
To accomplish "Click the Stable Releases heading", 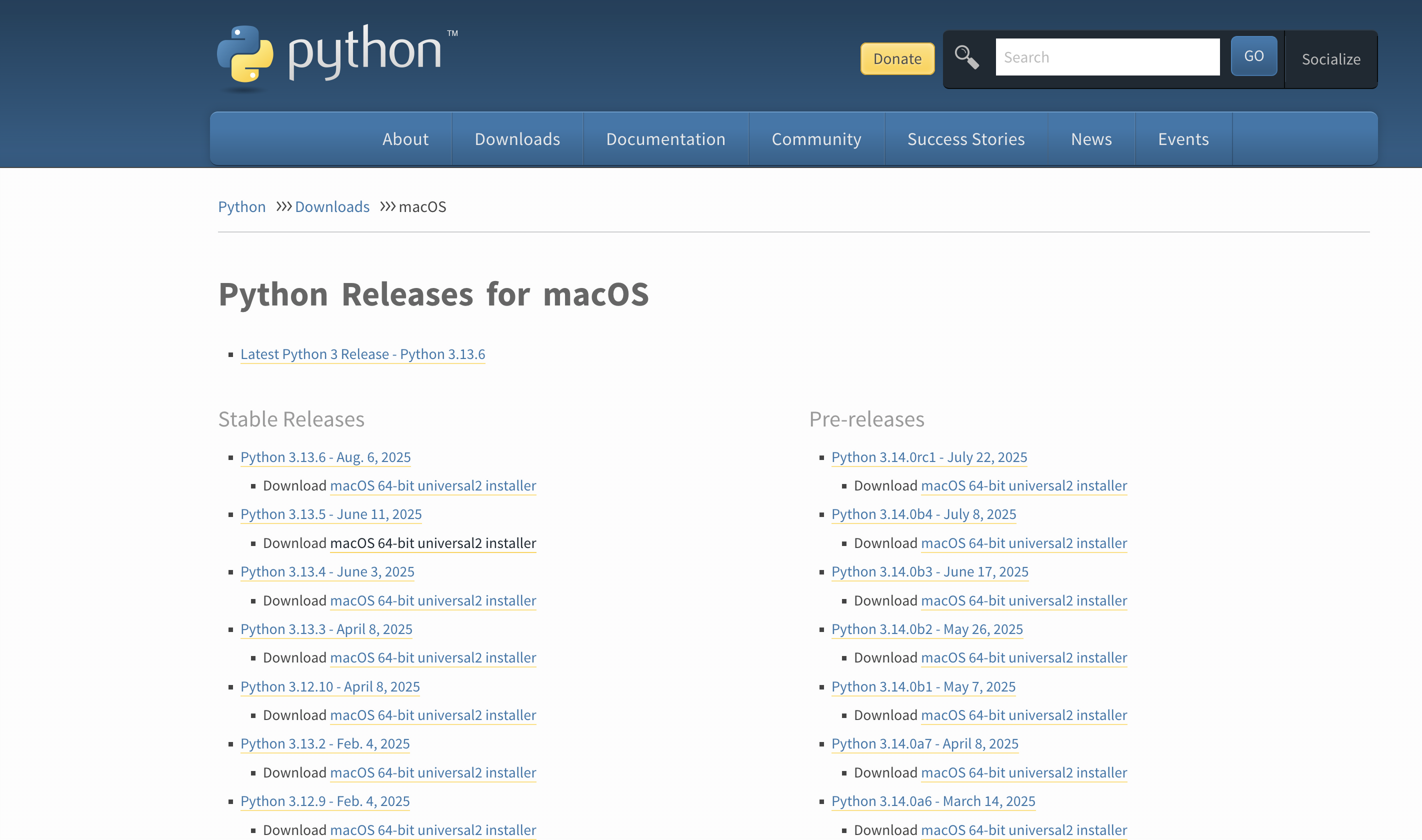I will [x=291, y=419].
